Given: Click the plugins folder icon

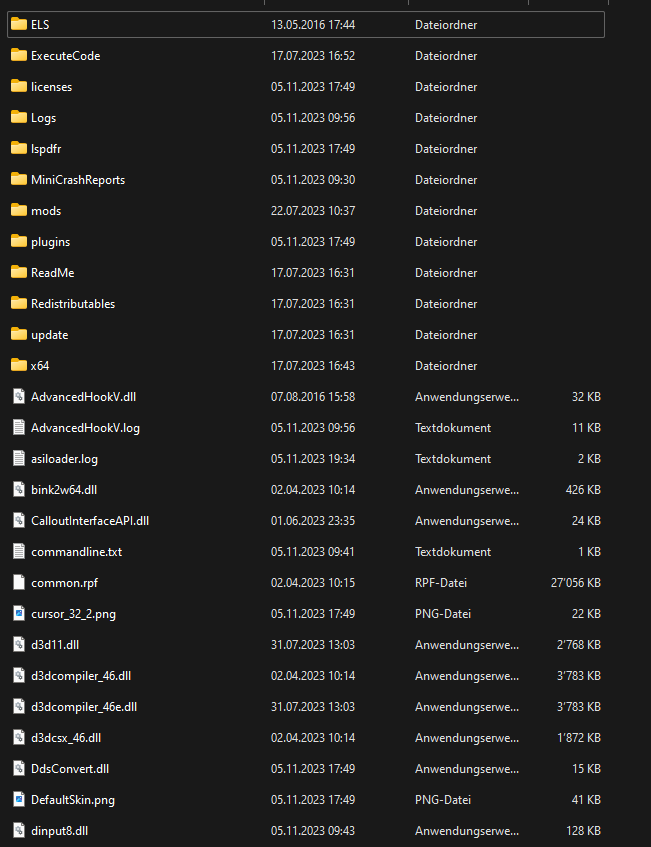Looking at the screenshot, I should click(x=19, y=241).
